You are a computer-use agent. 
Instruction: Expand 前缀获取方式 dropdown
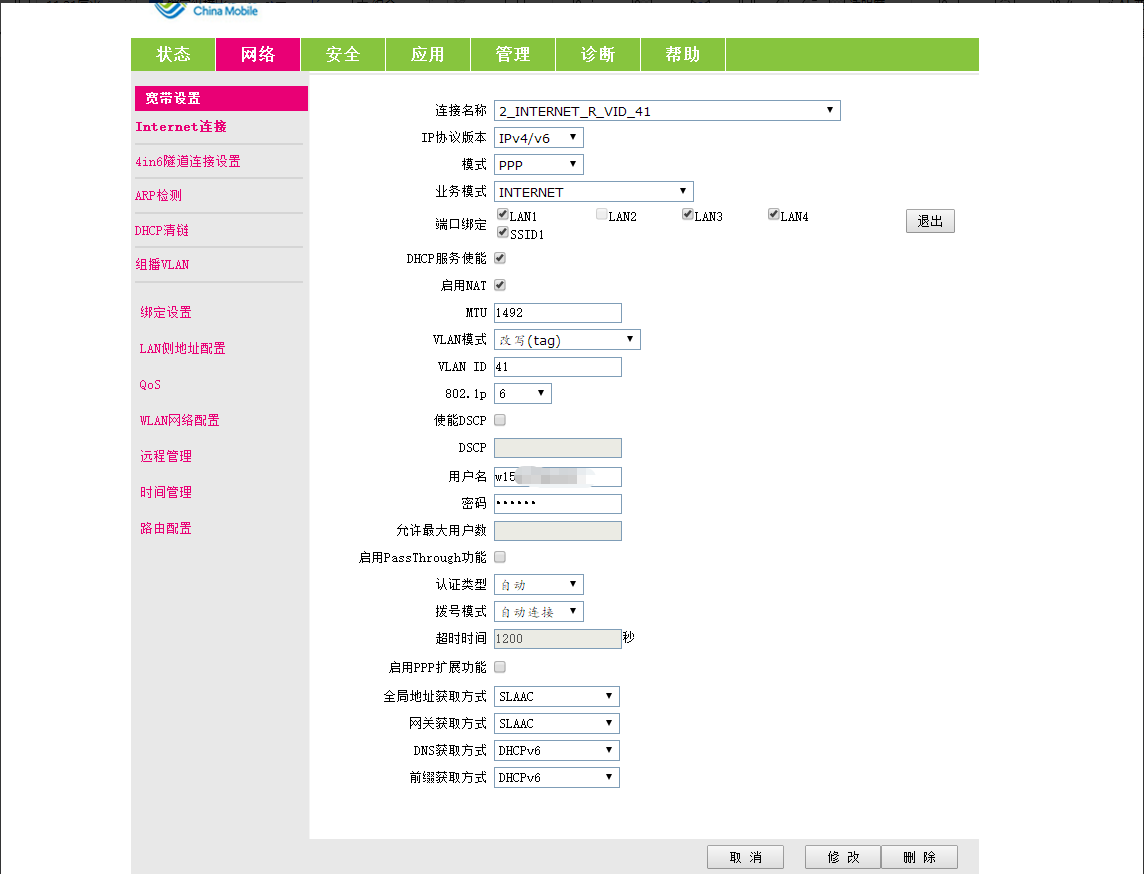pyautogui.click(x=557, y=778)
